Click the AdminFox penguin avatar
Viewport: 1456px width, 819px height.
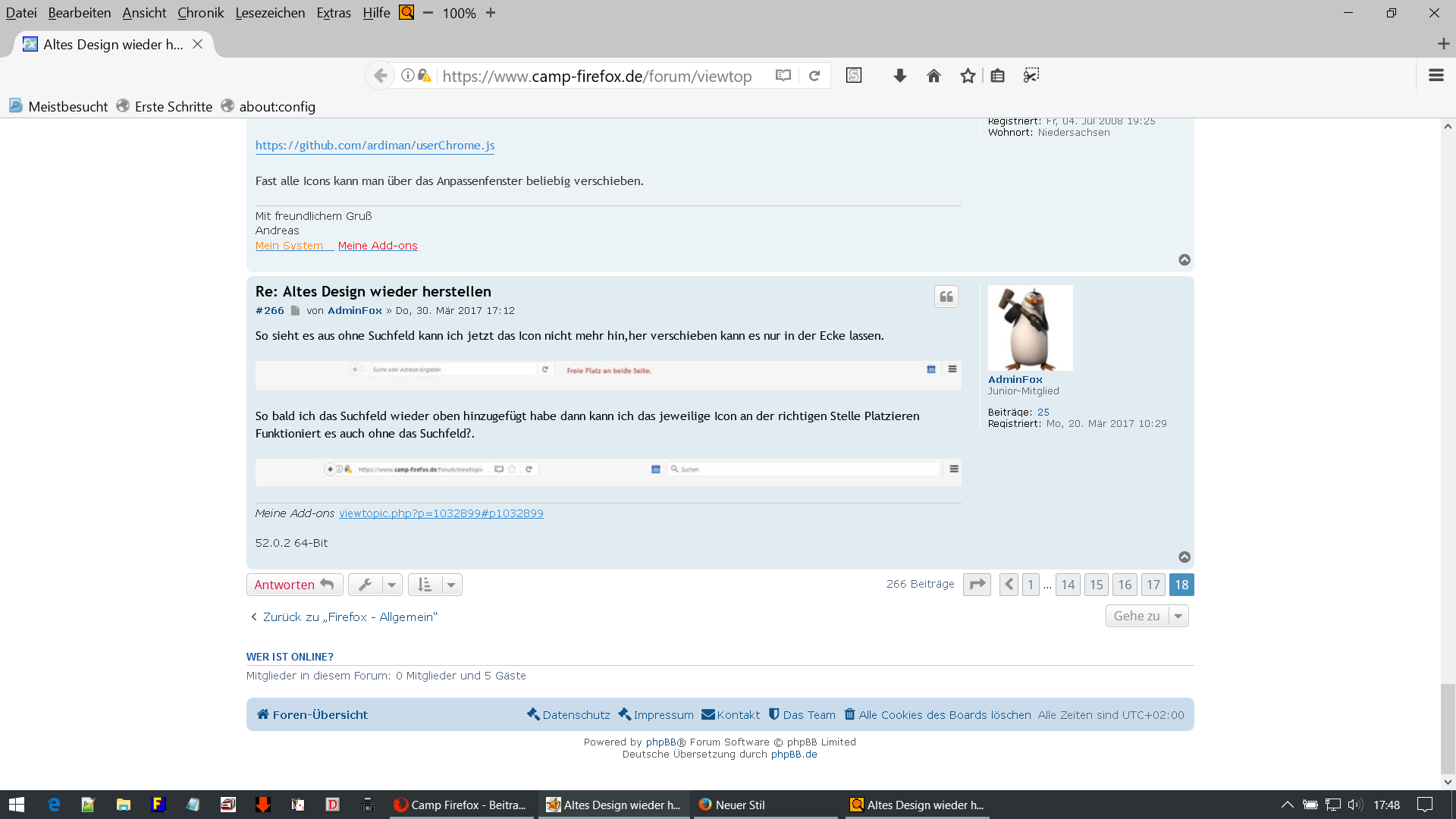click(1030, 328)
